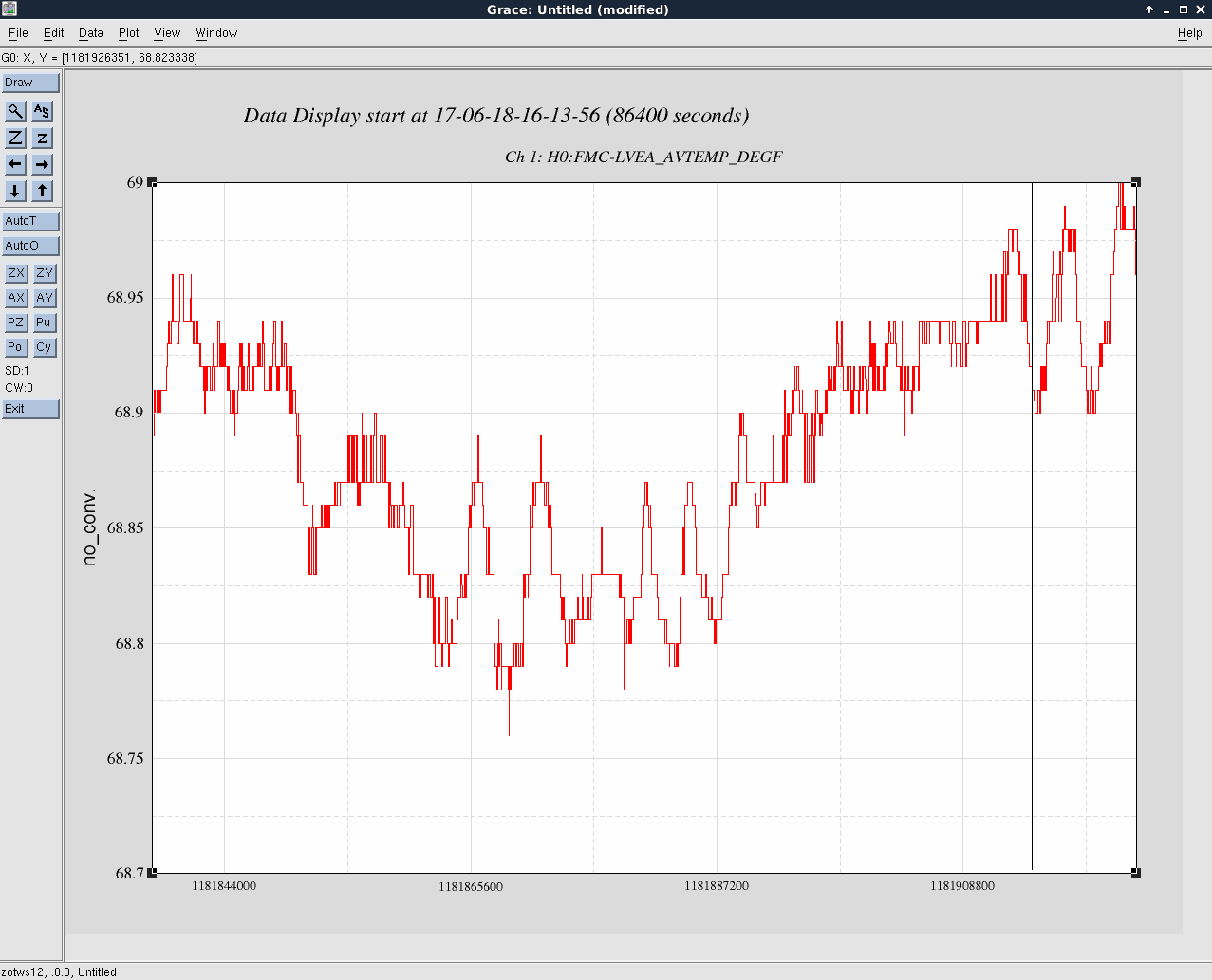Click the Exit button
The height and width of the screenshot is (980, 1212).
click(x=30, y=409)
